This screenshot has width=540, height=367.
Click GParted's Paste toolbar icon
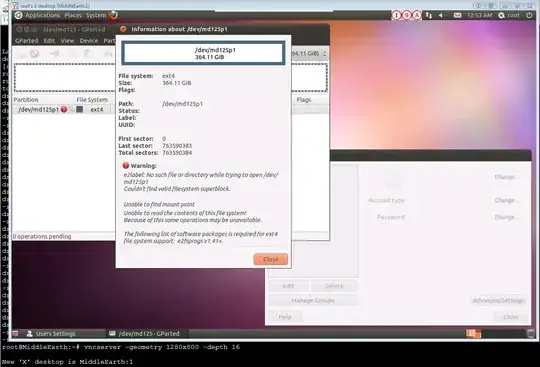[x=88, y=53]
